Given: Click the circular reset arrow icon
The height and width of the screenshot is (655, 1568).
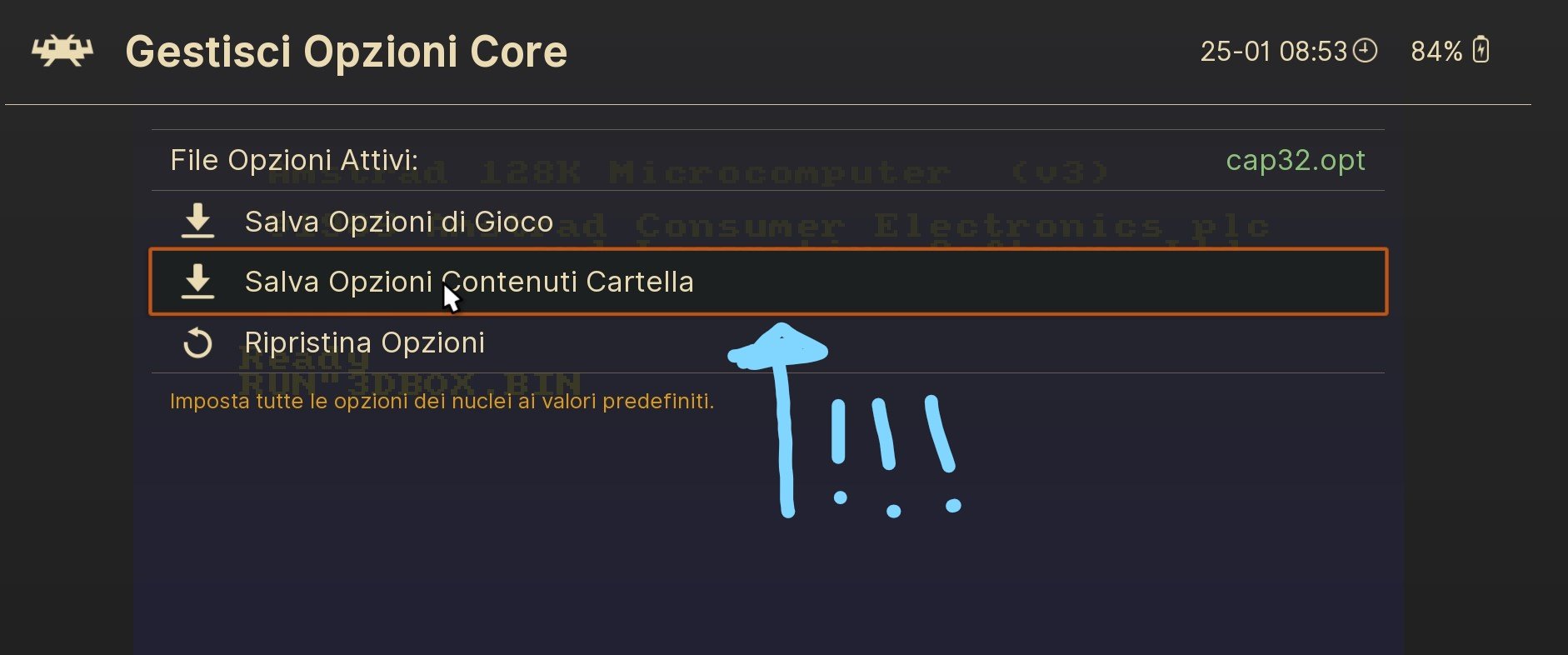Looking at the screenshot, I should coord(197,342).
